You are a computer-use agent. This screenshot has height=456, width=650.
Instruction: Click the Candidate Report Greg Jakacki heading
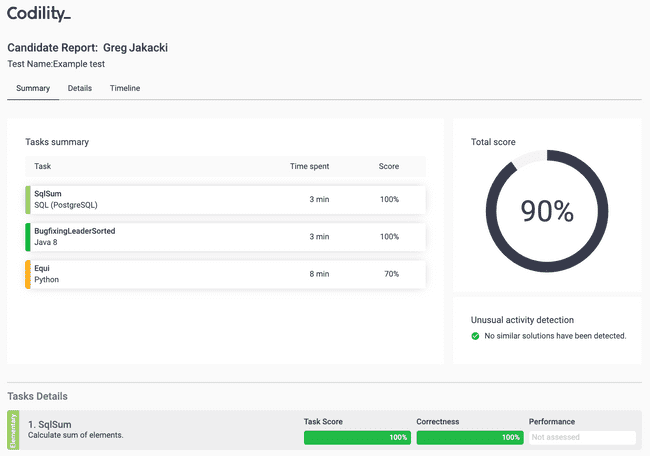[x=87, y=48]
